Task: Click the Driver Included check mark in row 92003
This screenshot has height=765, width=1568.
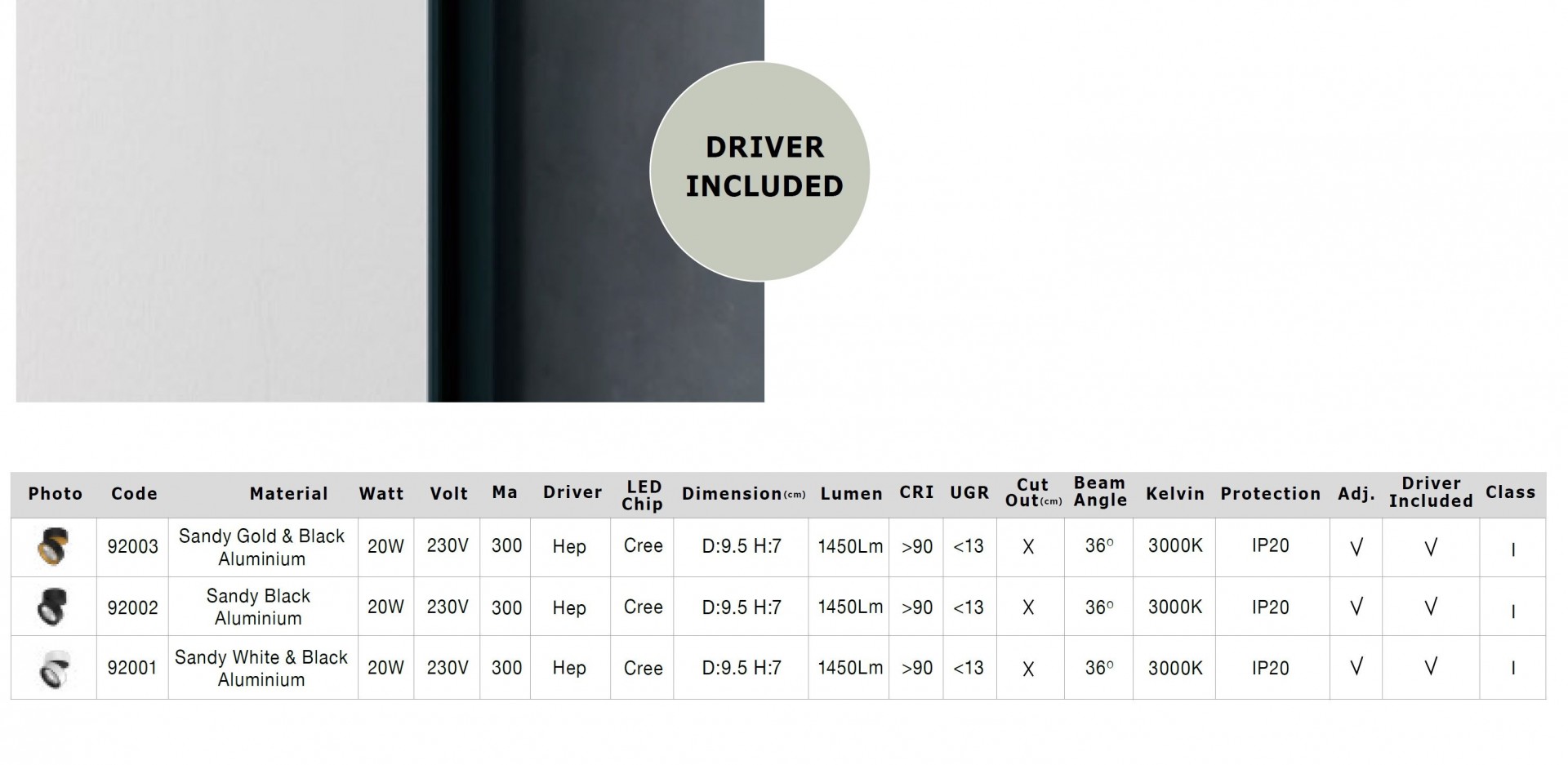Action: (1431, 547)
